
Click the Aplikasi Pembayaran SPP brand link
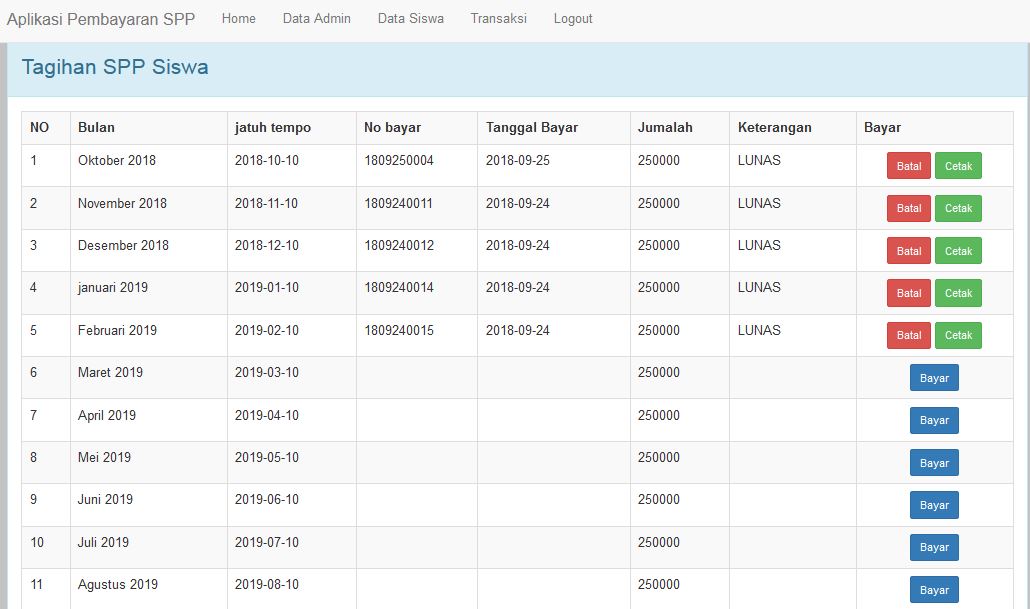click(x=100, y=17)
